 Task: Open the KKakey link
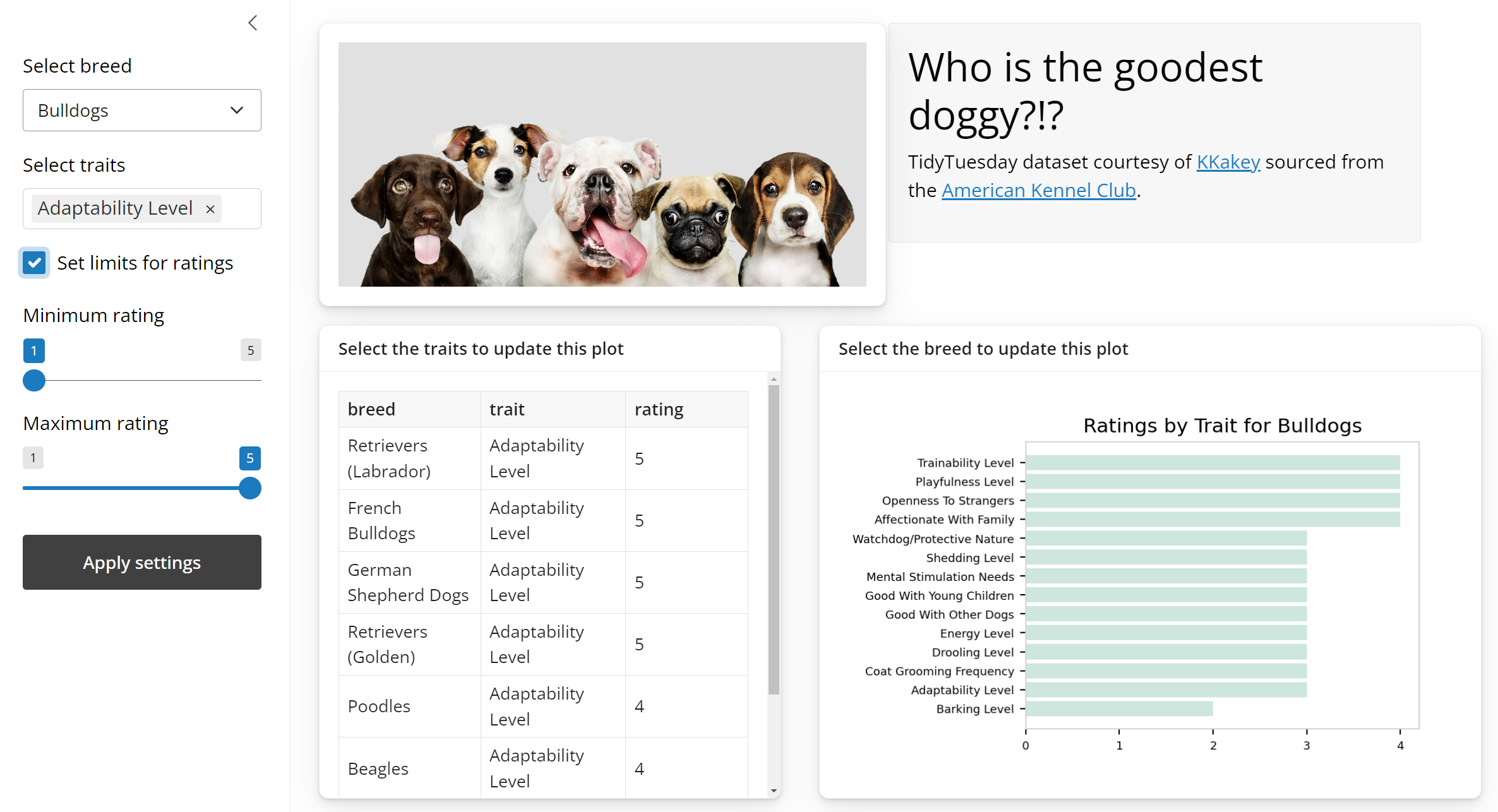coord(1227,162)
